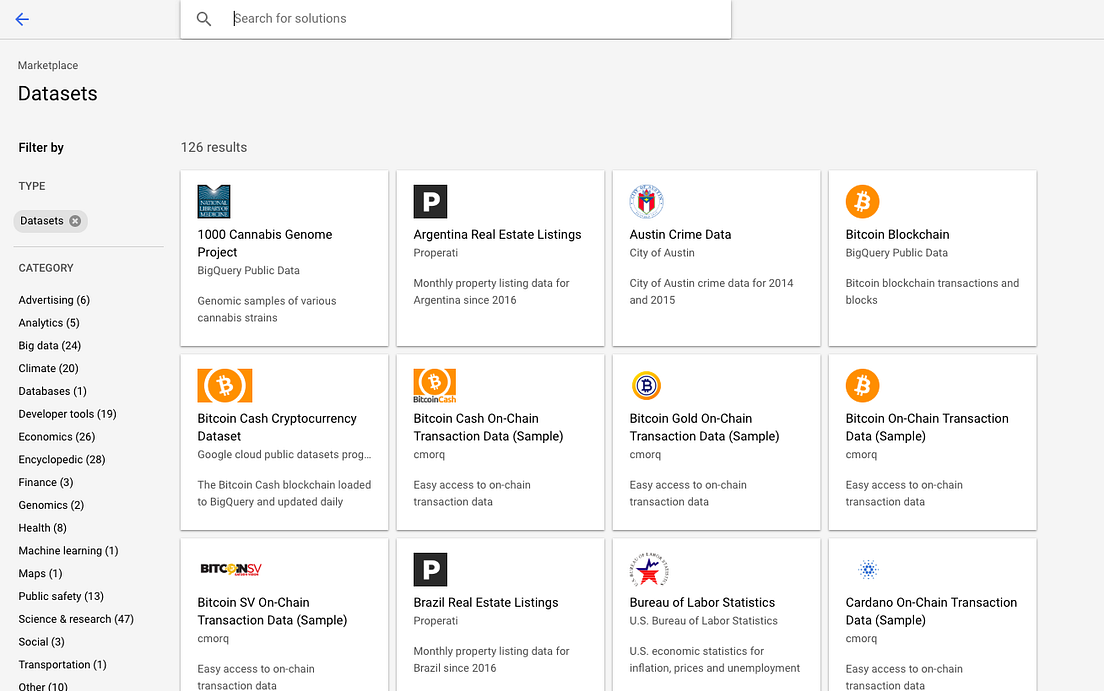Filter by Science & research category
The width and height of the screenshot is (1104, 691).
pos(76,618)
